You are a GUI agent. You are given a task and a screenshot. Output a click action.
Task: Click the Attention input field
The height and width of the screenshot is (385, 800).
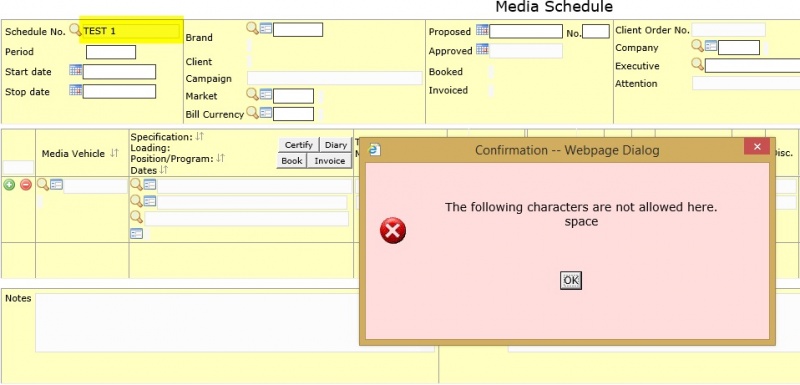pos(746,83)
